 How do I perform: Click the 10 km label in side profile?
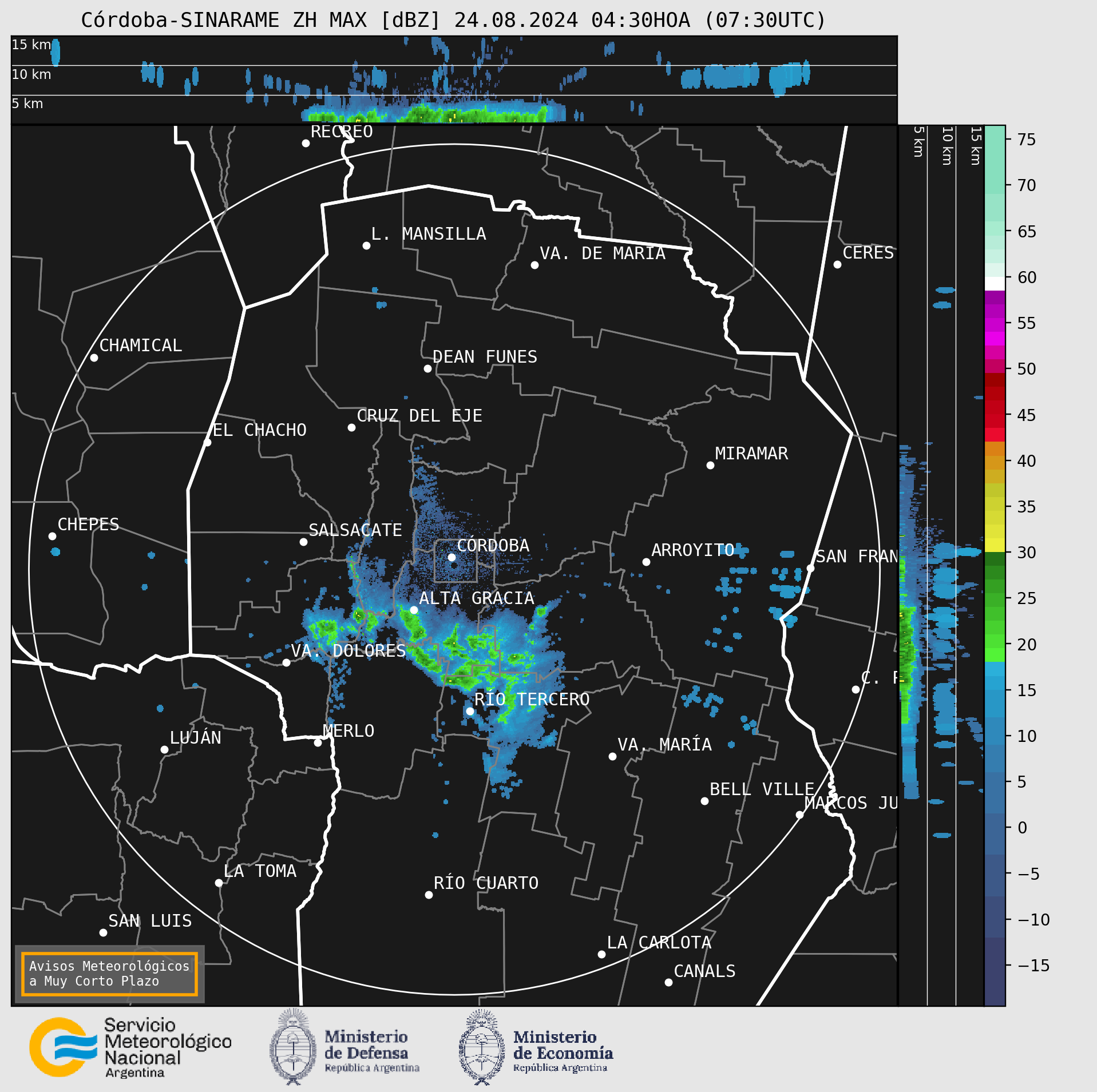pyautogui.click(x=947, y=146)
